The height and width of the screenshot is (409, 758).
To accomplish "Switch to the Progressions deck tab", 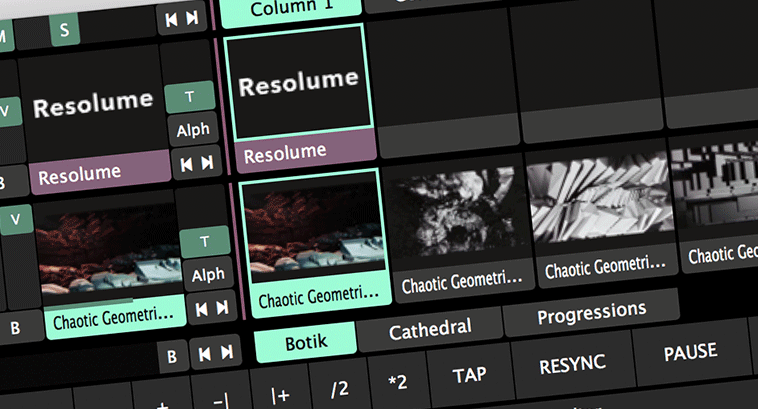I will pyautogui.click(x=591, y=312).
